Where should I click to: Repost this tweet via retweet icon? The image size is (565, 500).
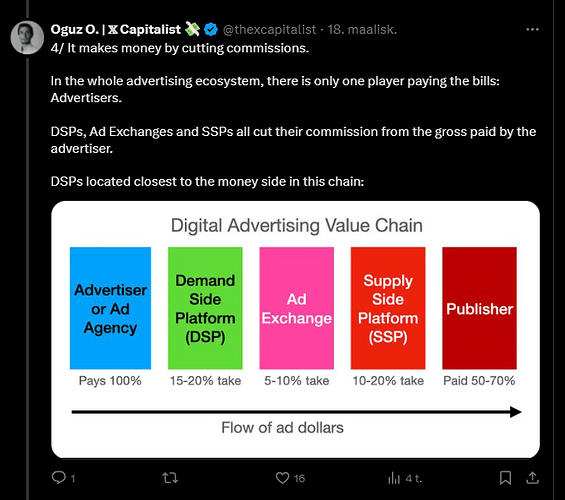pyautogui.click(x=170, y=478)
